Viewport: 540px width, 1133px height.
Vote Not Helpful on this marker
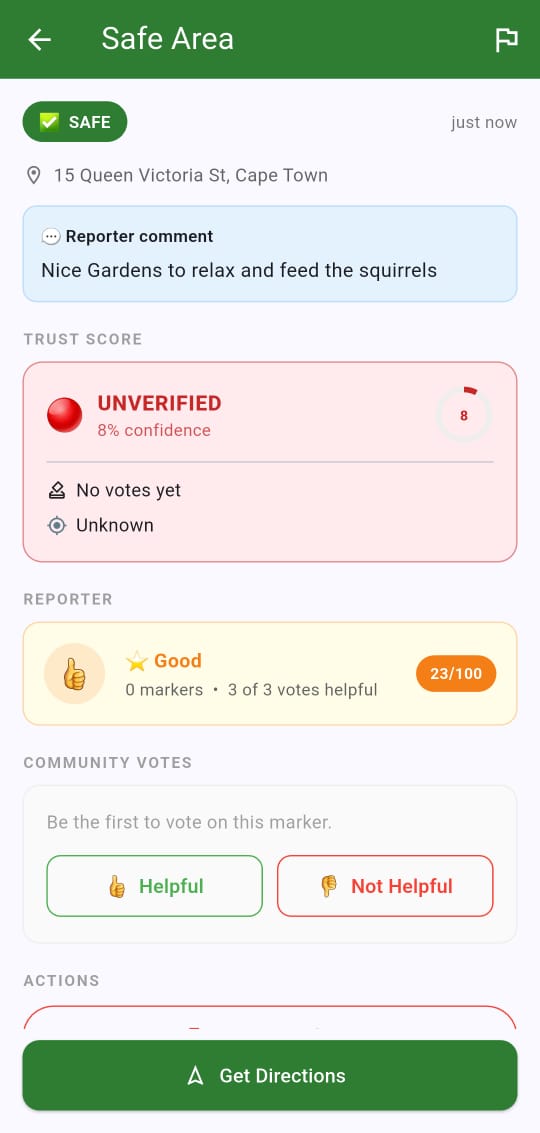coord(385,886)
